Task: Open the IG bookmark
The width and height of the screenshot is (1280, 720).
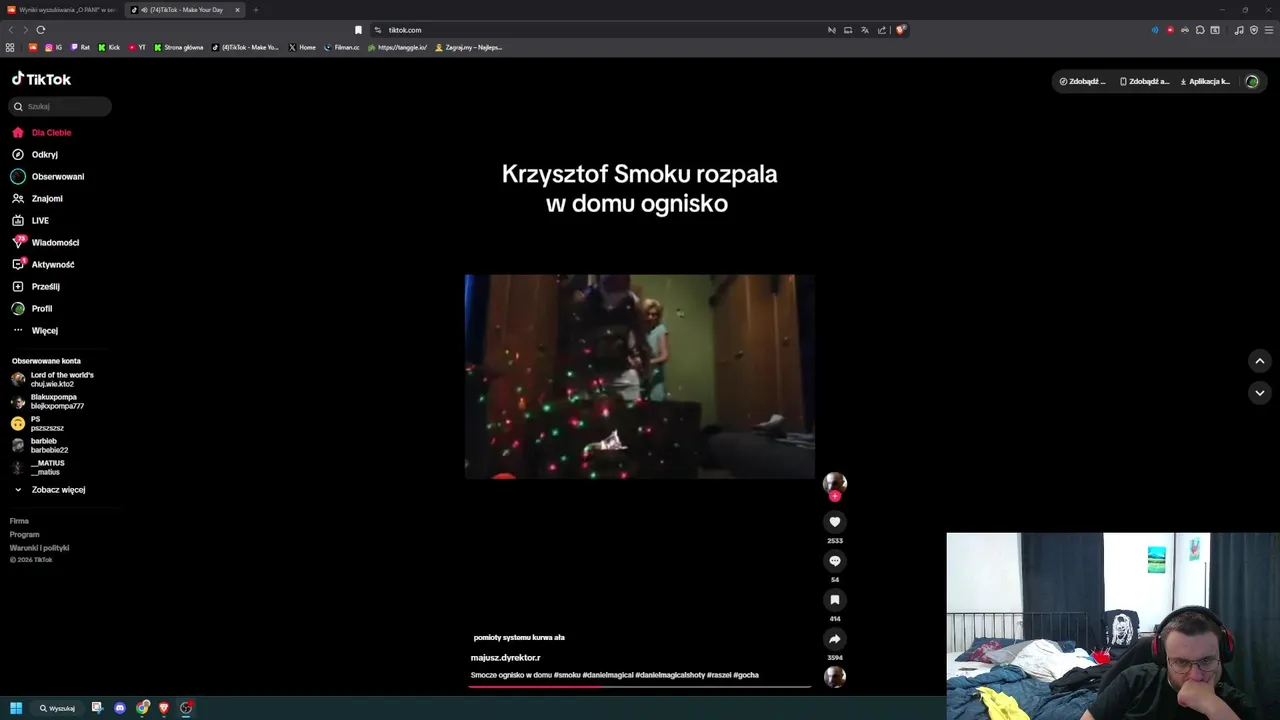Action: tap(53, 47)
